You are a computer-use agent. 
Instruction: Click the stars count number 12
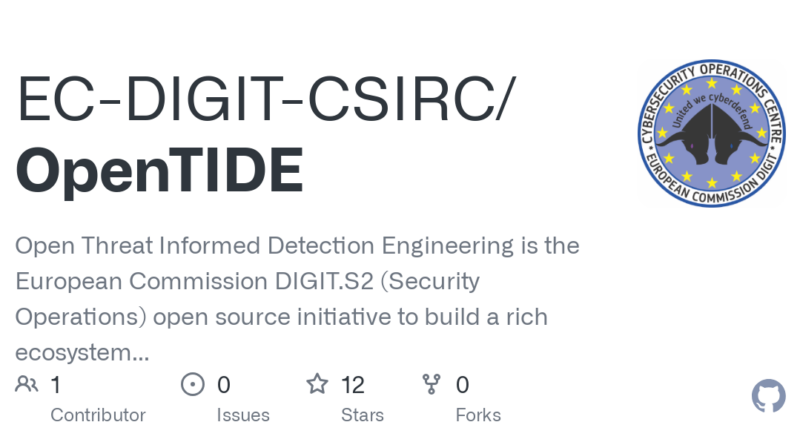pos(353,385)
